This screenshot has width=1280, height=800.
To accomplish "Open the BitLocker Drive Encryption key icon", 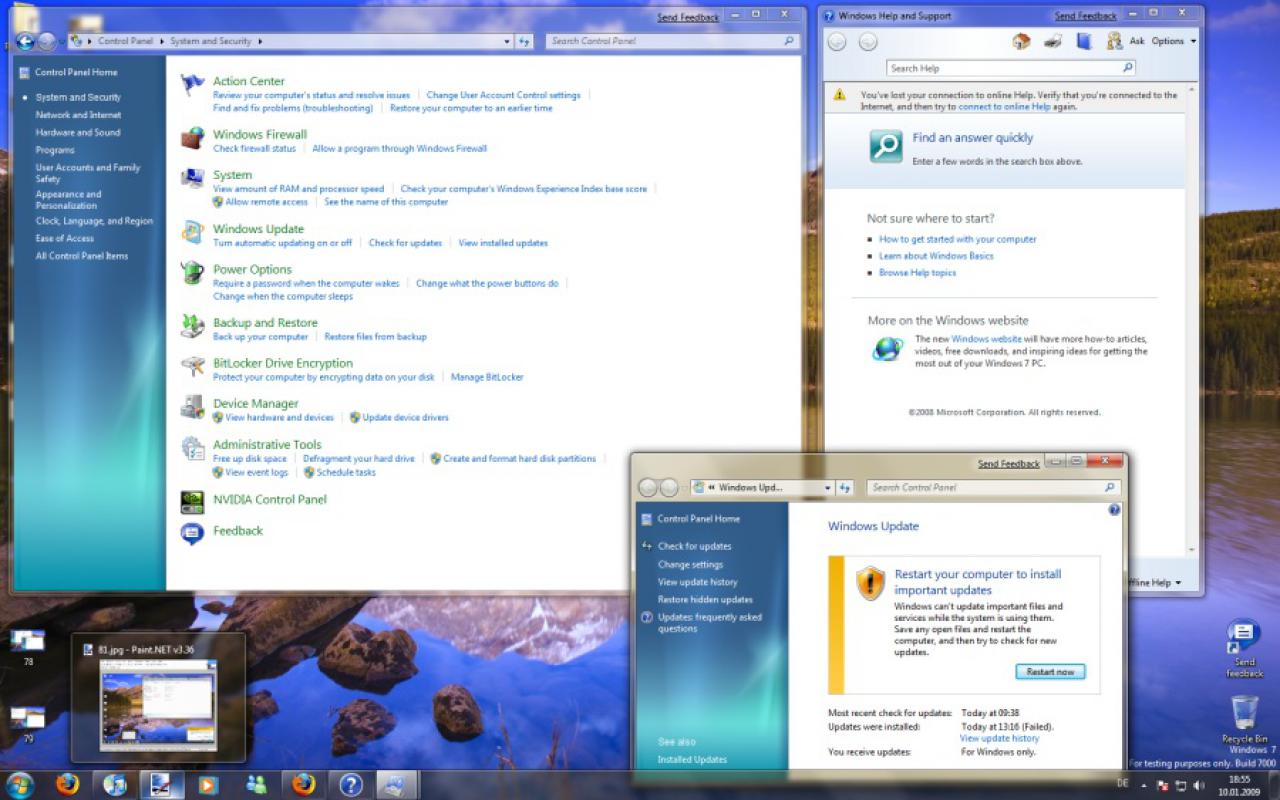I will click(x=192, y=367).
